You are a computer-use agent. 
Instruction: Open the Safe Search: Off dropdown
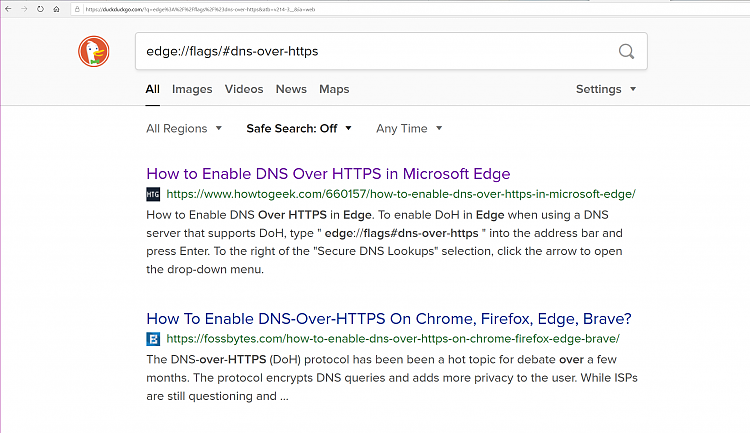click(x=299, y=128)
